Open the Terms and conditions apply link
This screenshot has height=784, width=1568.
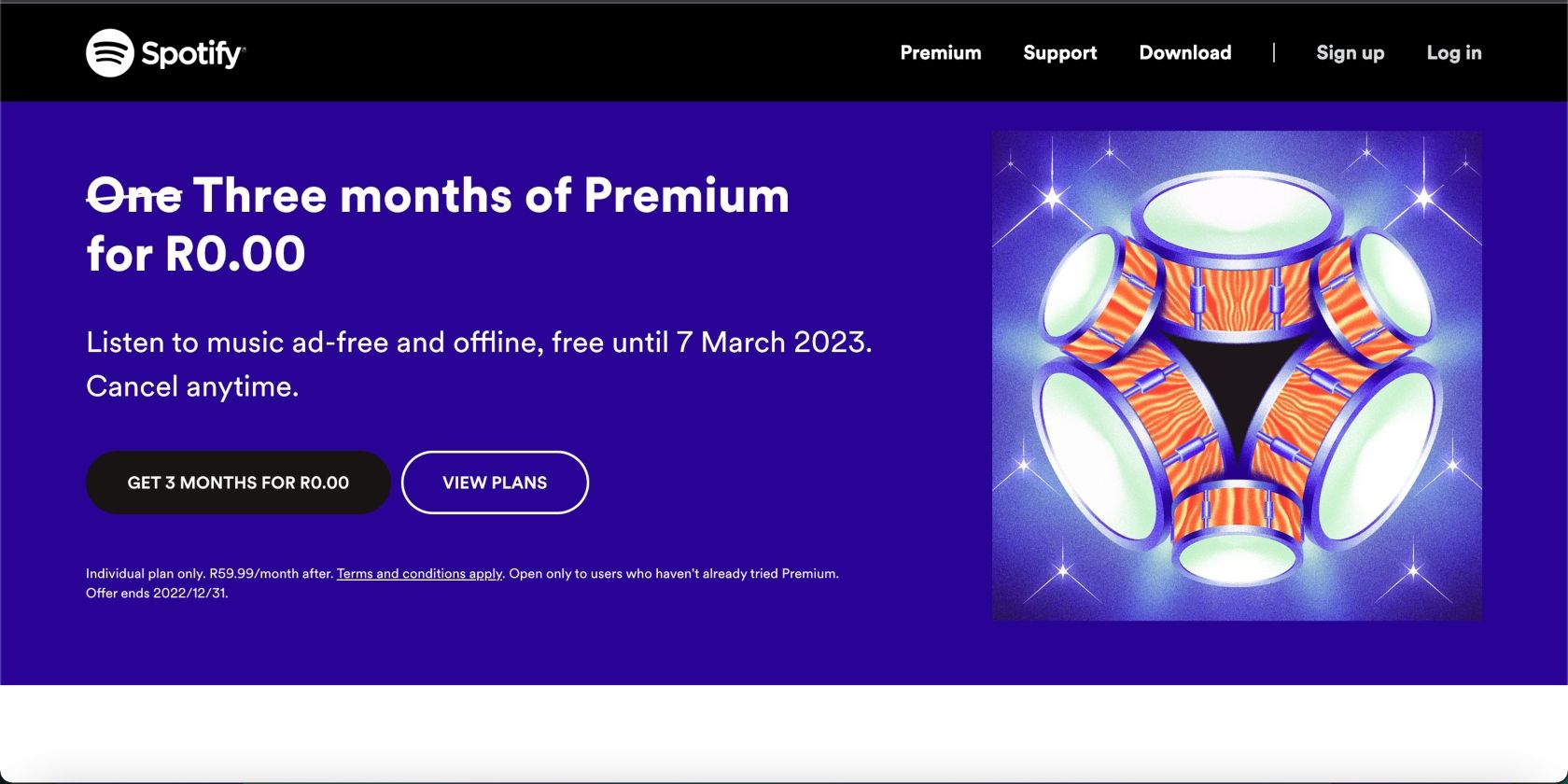(419, 574)
